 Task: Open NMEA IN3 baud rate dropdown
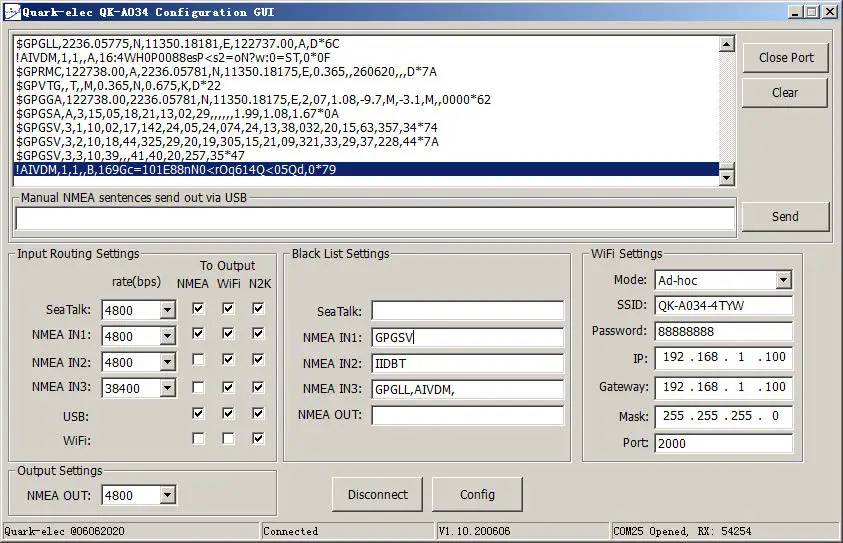(x=168, y=388)
